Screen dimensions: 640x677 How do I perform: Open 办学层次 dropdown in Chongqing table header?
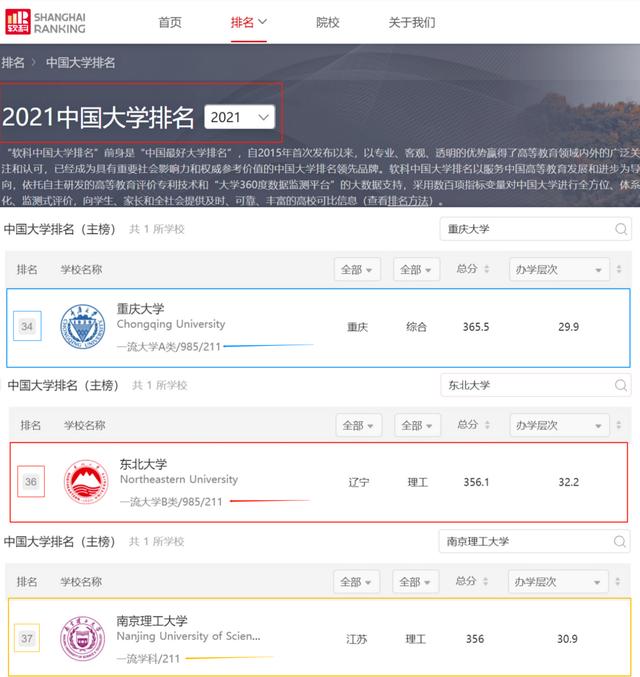pos(559,269)
